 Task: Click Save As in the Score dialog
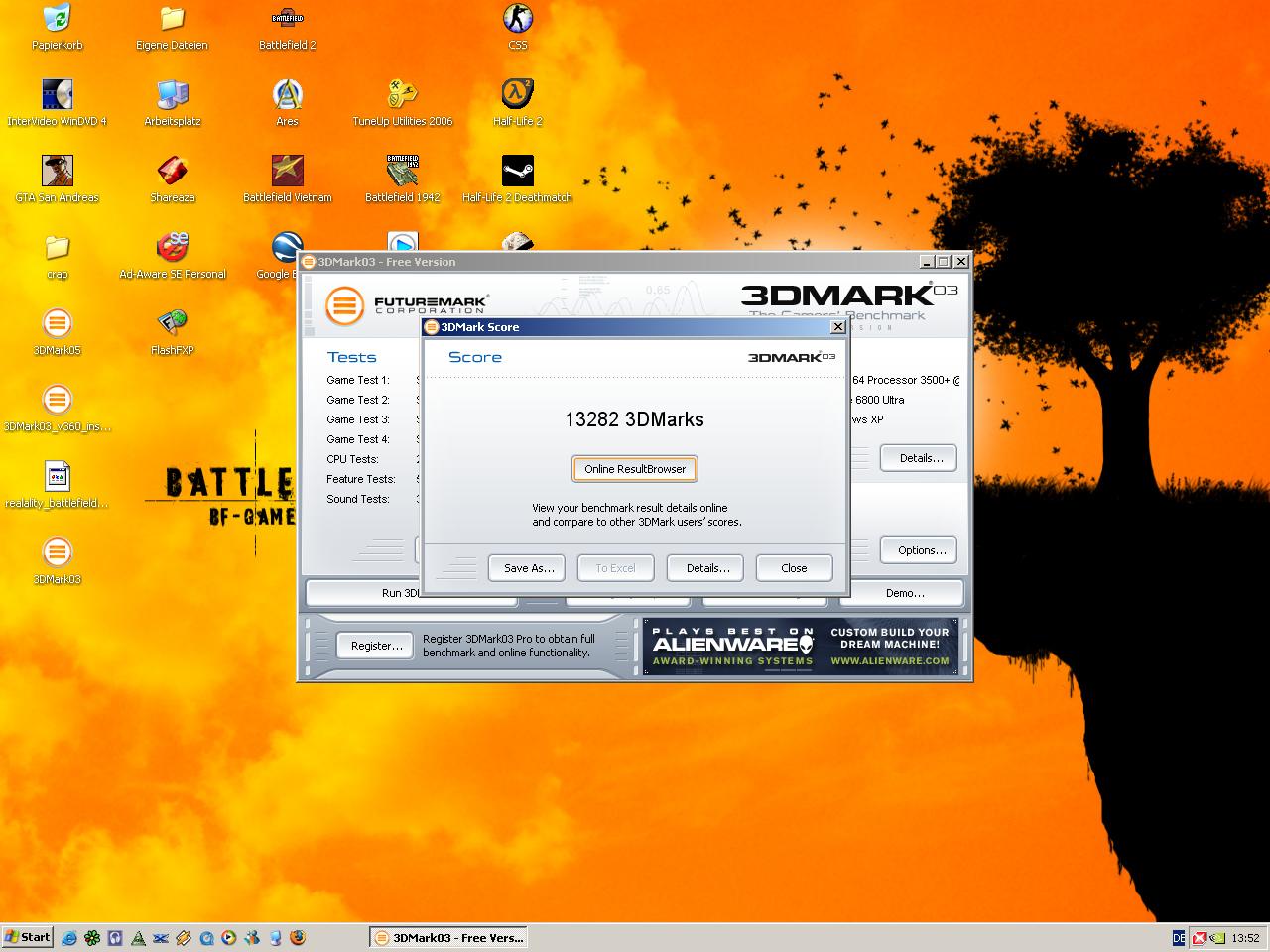click(x=527, y=568)
